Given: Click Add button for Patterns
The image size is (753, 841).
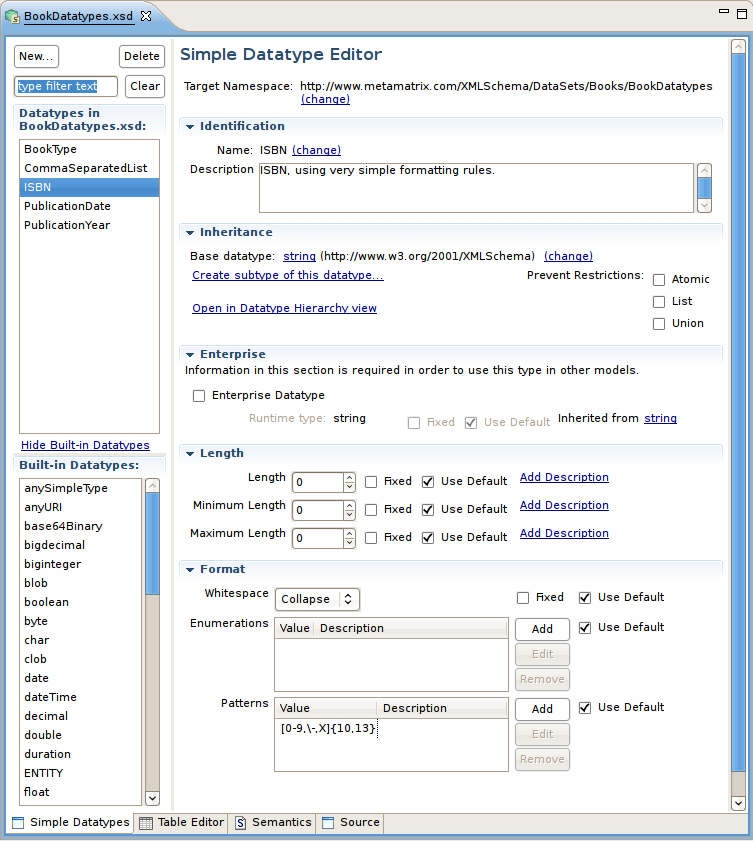Looking at the screenshot, I should coord(542,709).
